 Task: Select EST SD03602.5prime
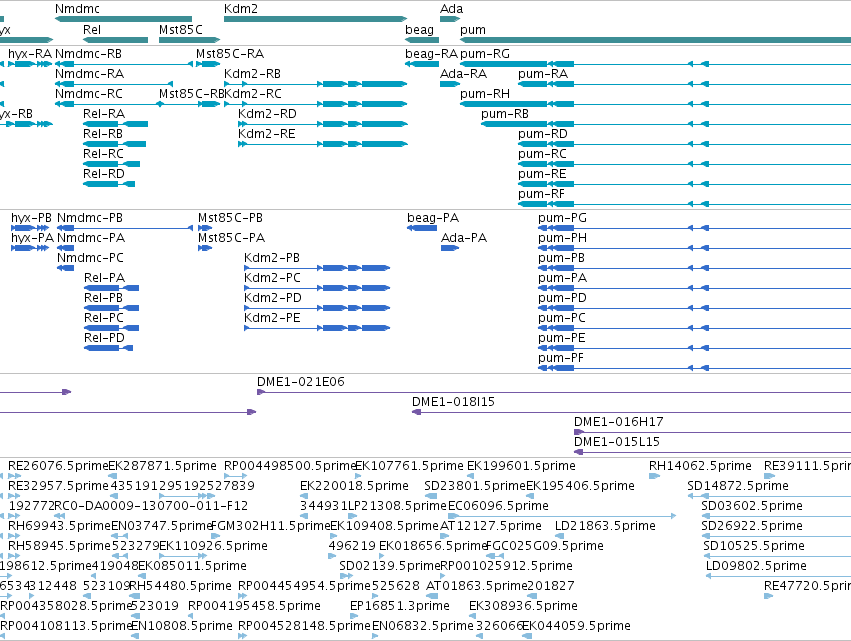tap(776, 517)
